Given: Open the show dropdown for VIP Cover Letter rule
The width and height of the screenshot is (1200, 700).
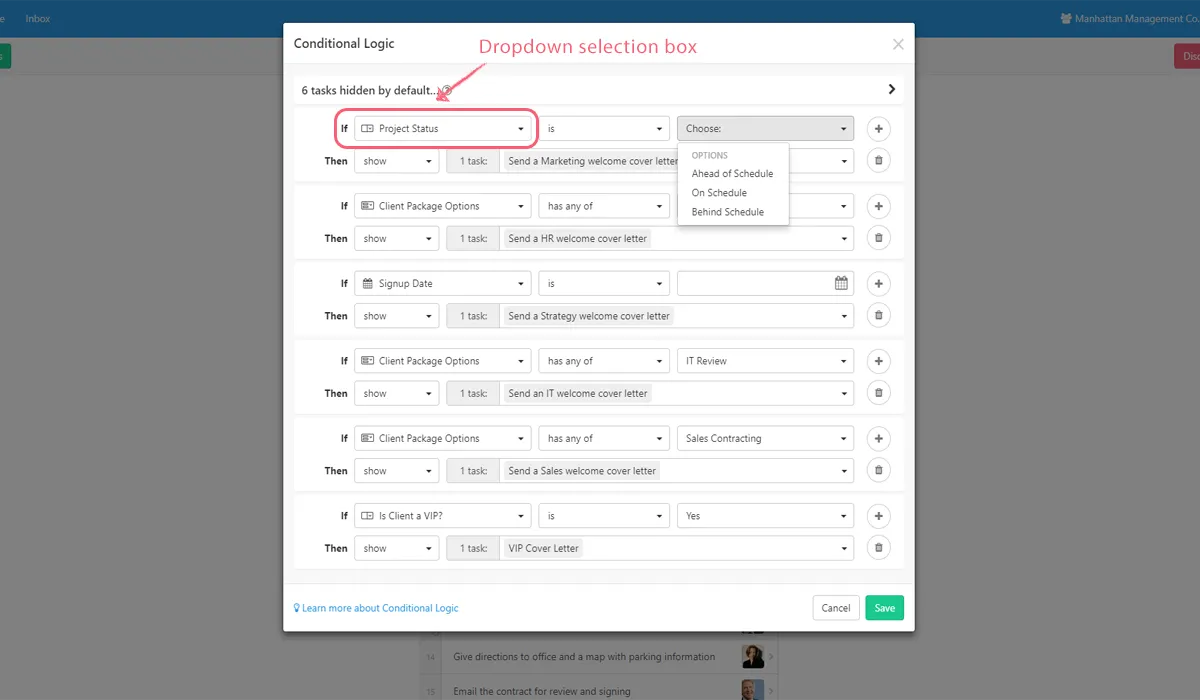Looking at the screenshot, I should (x=396, y=548).
